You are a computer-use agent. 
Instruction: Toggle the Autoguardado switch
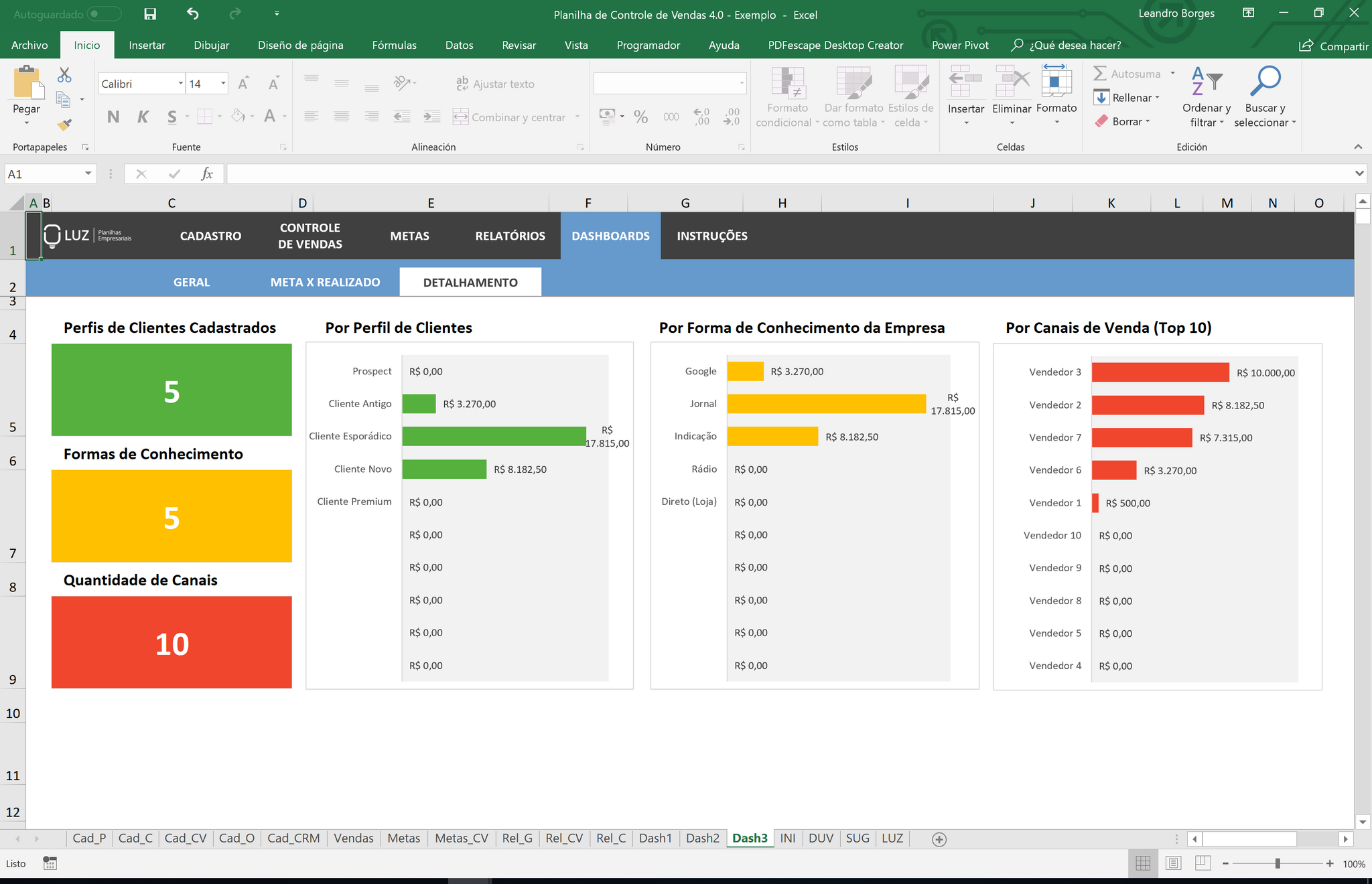point(104,14)
